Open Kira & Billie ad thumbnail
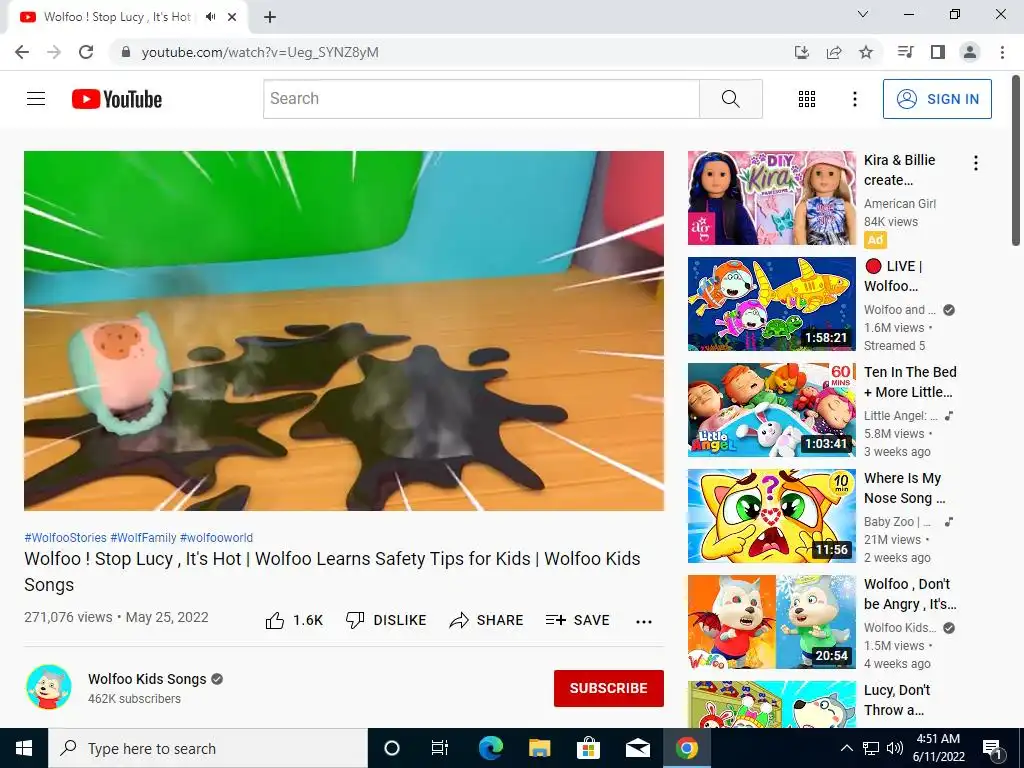Screen dimensions: 1024x768 point(771,198)
